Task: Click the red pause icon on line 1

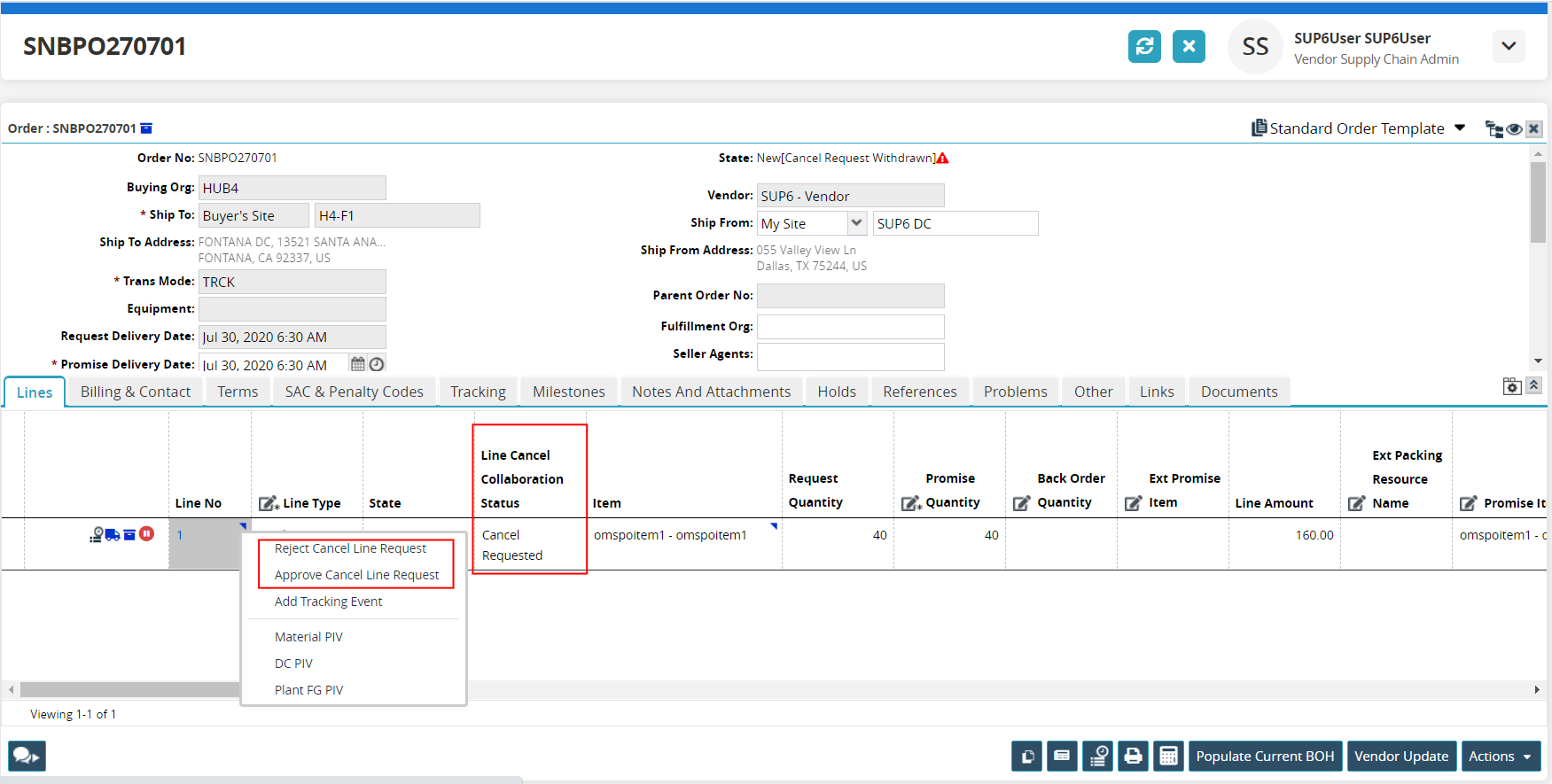Action: click(x=147, y=534)
